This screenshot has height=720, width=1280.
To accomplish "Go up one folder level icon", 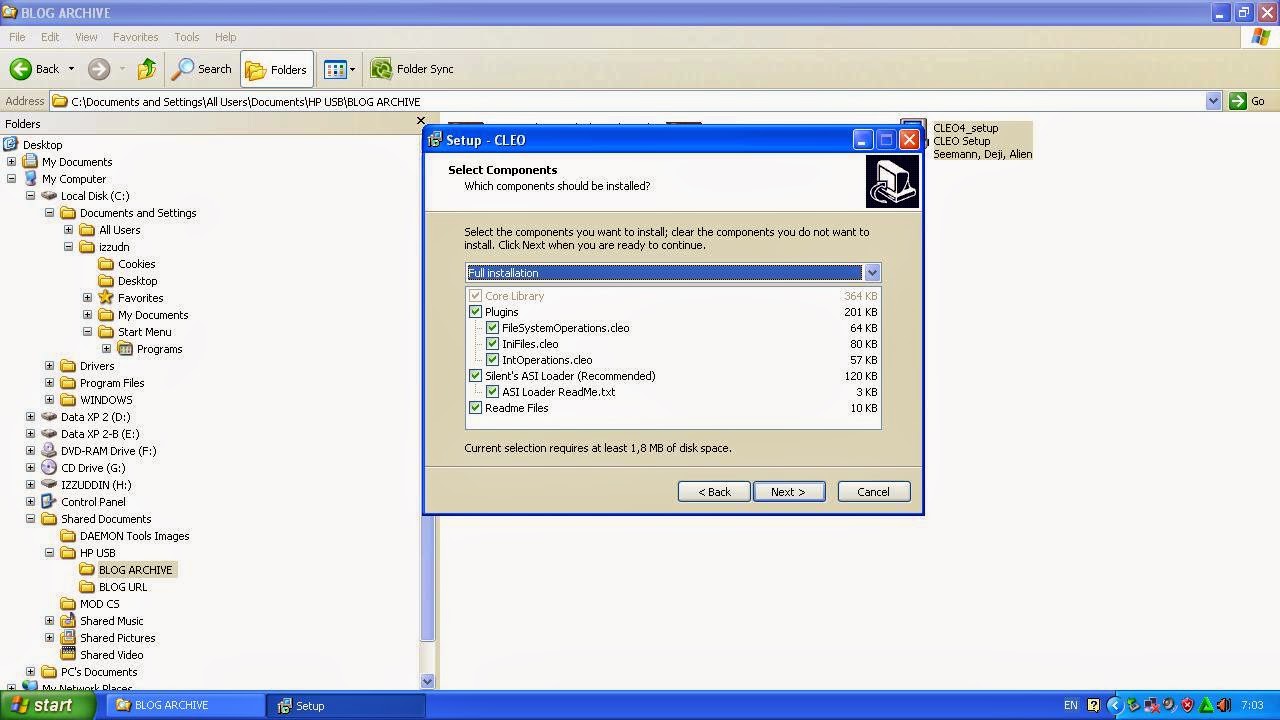I will coord(147,69).
